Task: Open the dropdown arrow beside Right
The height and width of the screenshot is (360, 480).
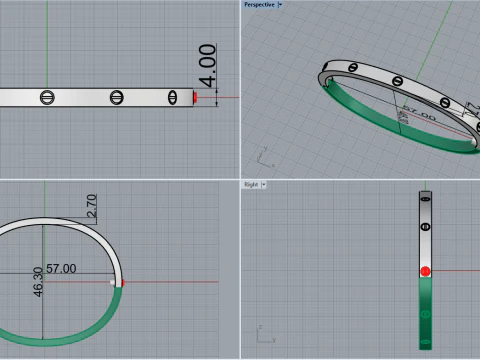Action: pyautogui.click(x=264, y=184)
